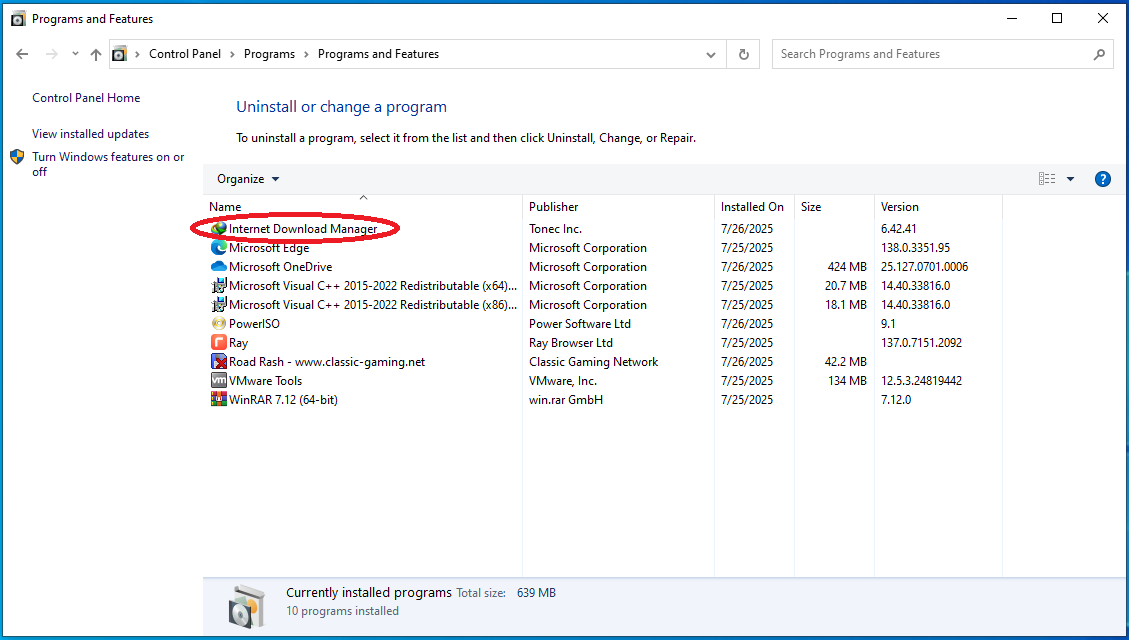Sort by the Size column header
Viewport: 1129px width, 640px height.
pyautogui.click(x=834, y=207)
